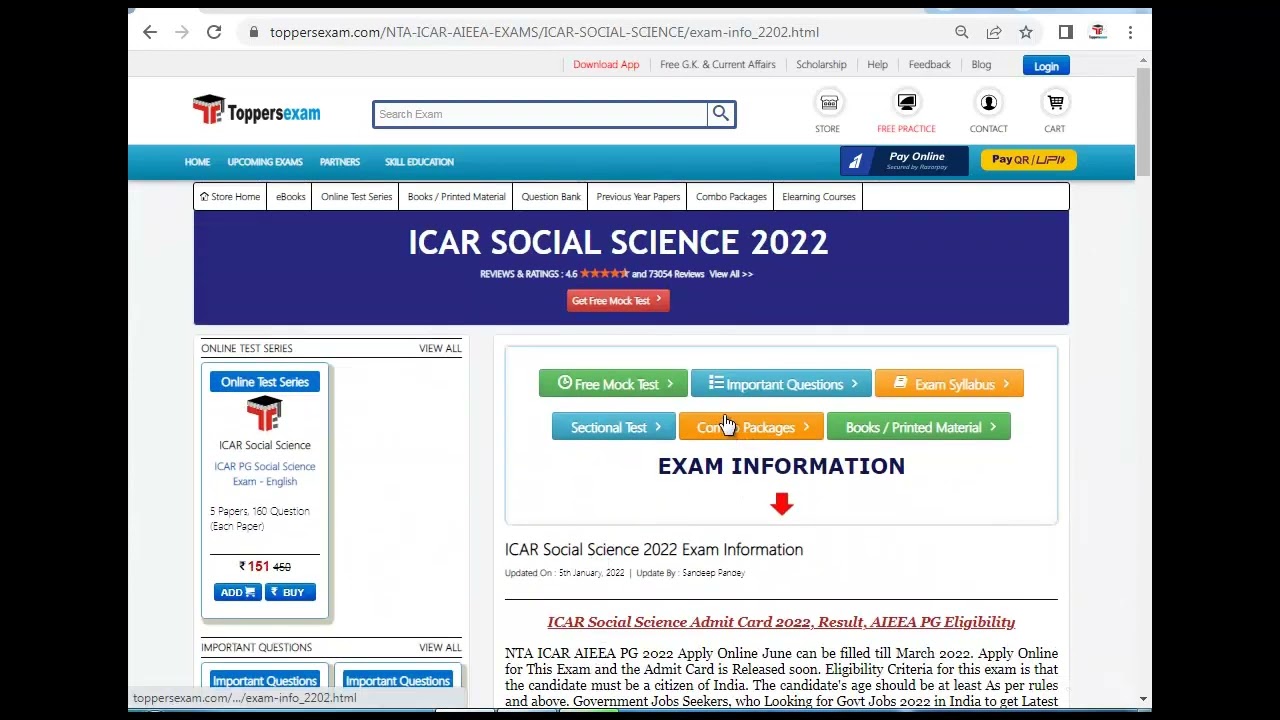View all Online Test Series

pos(440,348)
